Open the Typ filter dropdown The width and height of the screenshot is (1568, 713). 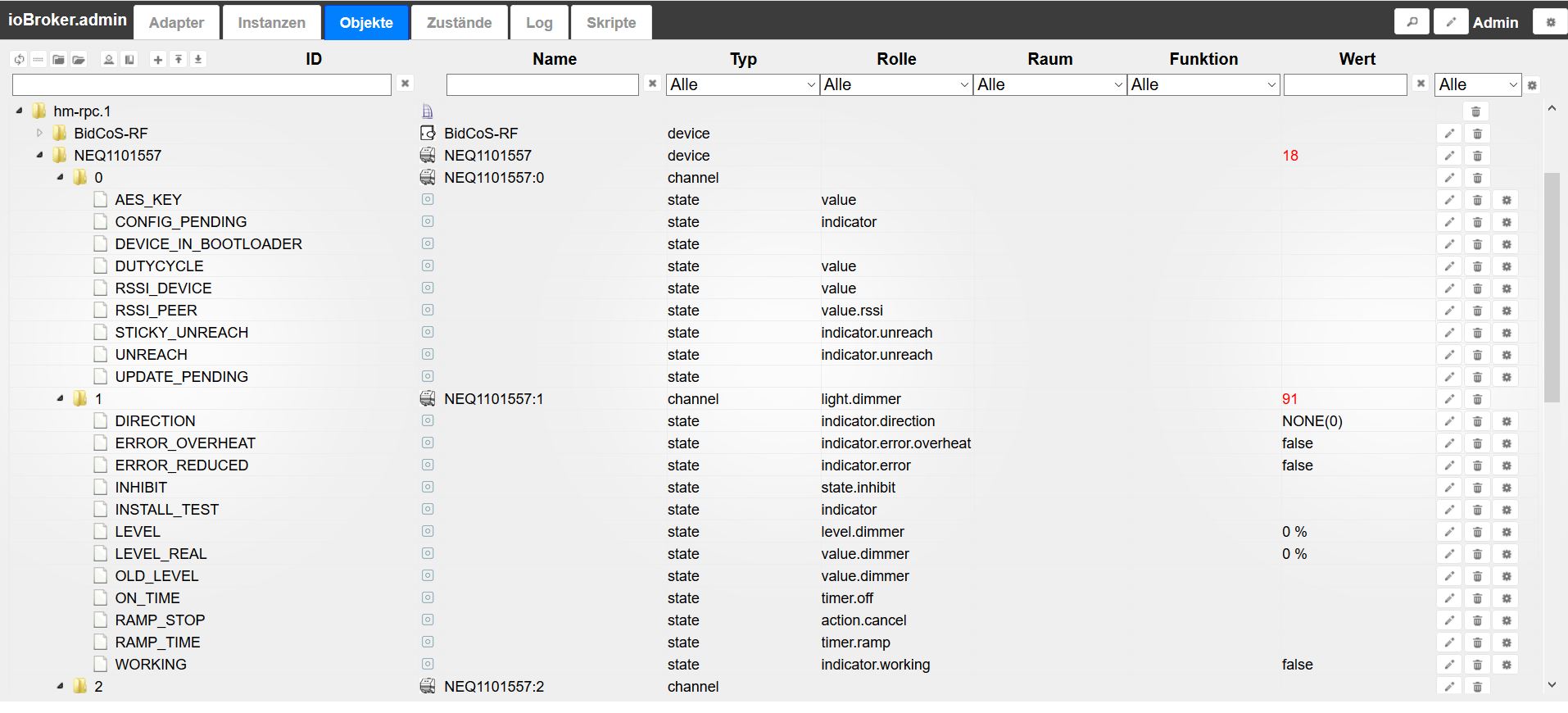tap(742, 84)
